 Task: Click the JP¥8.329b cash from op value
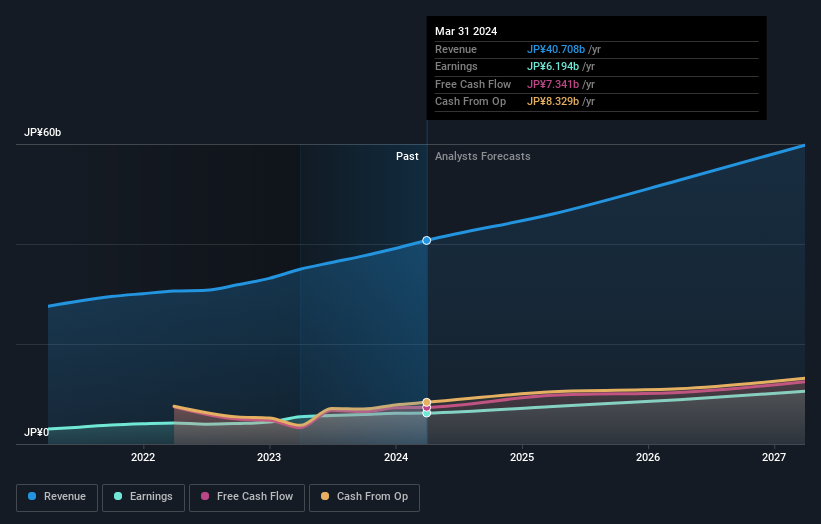click(553, 102)
